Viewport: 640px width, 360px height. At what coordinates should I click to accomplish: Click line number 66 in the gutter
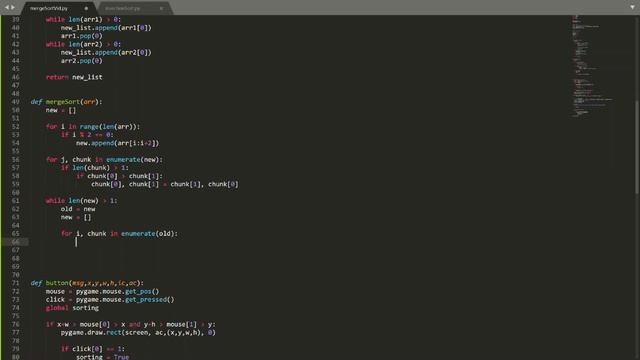(16, 242)
